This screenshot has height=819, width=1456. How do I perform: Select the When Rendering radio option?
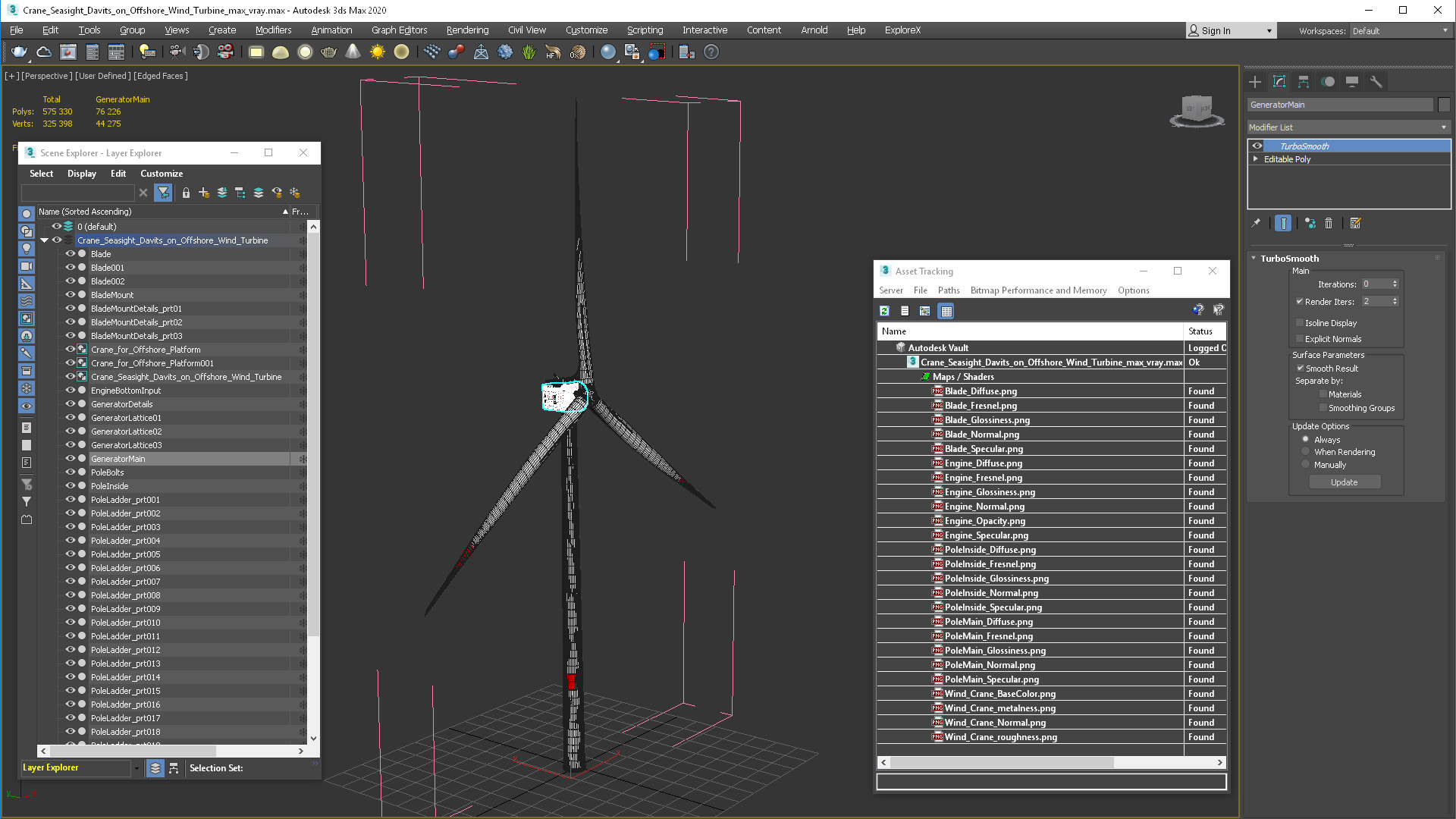click(1306, 452)
